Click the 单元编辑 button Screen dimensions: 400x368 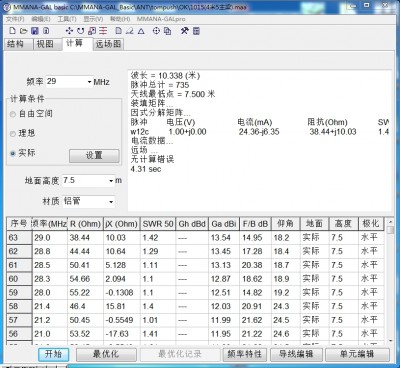point(357,354)
